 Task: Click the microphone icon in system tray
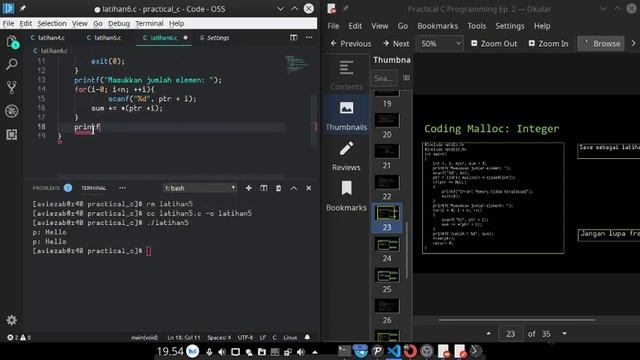(x=209, y=352)
